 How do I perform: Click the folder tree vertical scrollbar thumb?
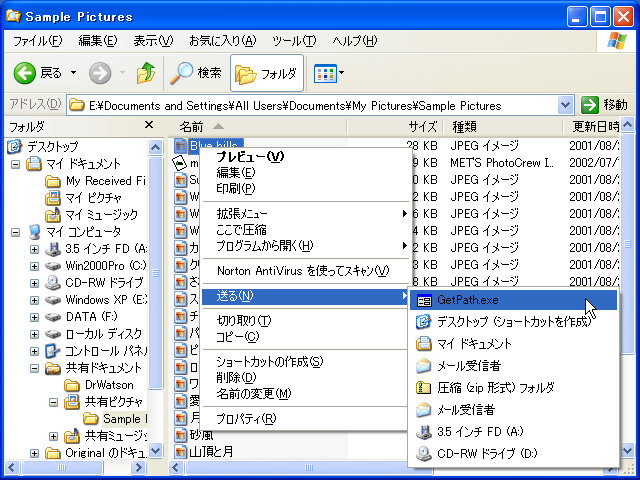click(156, 272)
